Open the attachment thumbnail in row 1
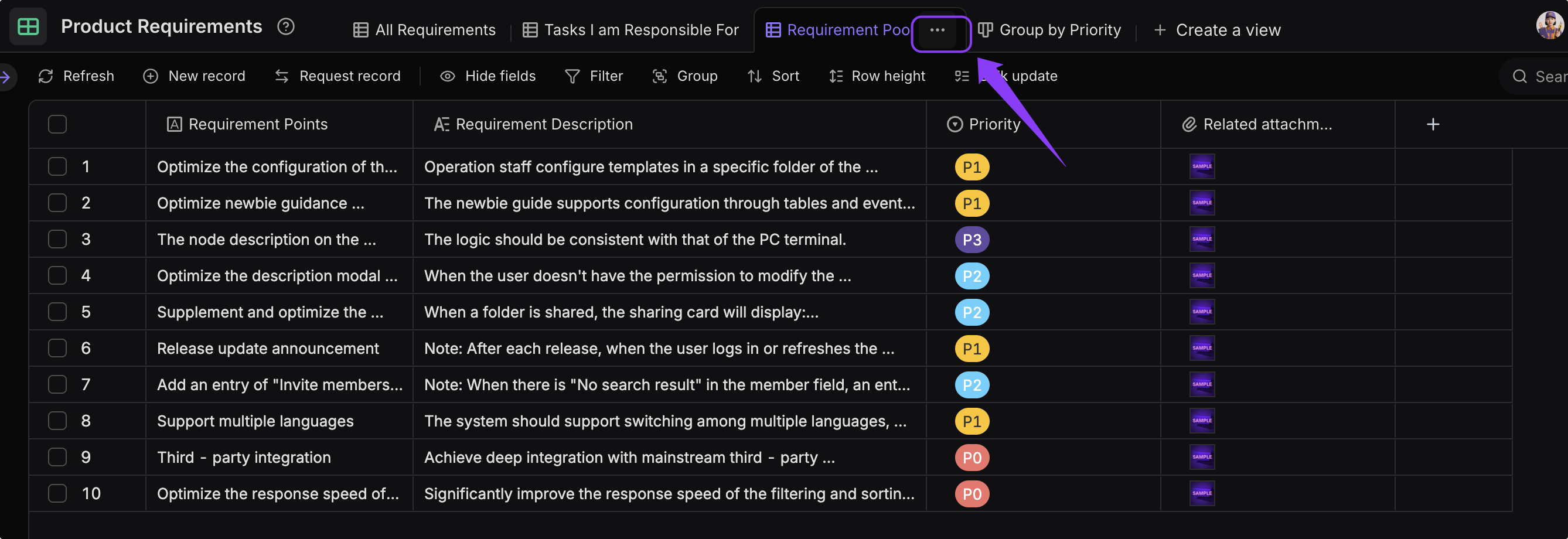The height and width of the screenshot is (539, 1568). click(1202, 167)
